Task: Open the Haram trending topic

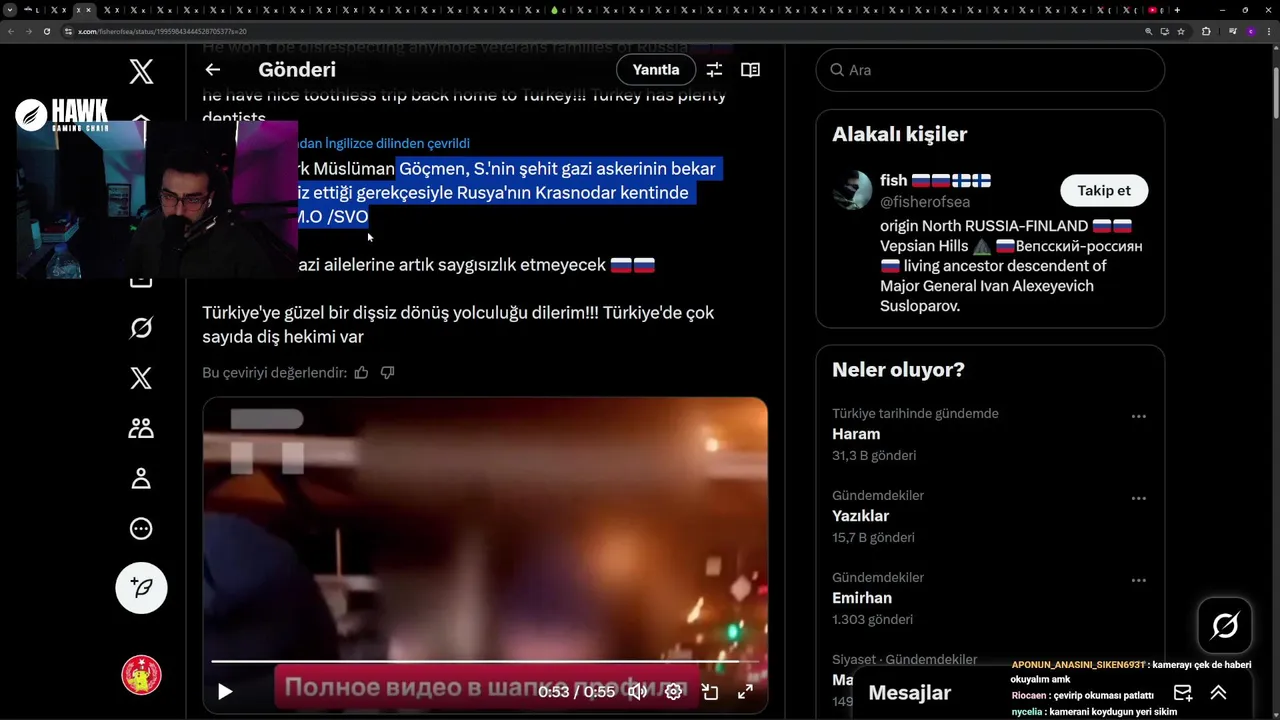Action: point(856,434)
